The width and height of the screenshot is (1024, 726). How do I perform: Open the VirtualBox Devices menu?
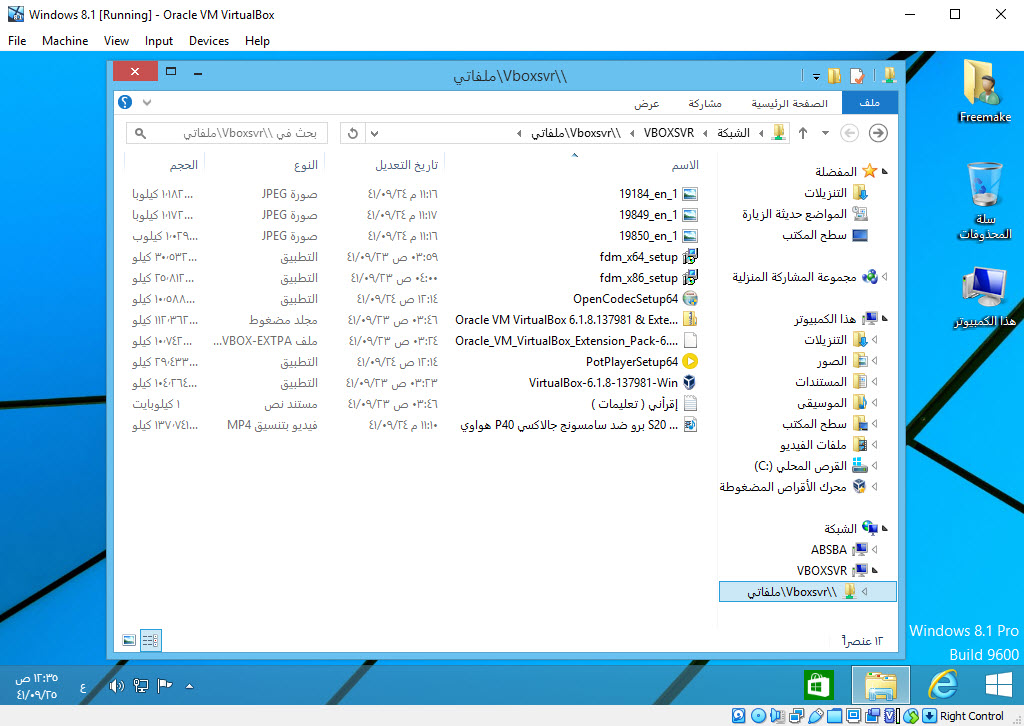[x=209, y=40]
